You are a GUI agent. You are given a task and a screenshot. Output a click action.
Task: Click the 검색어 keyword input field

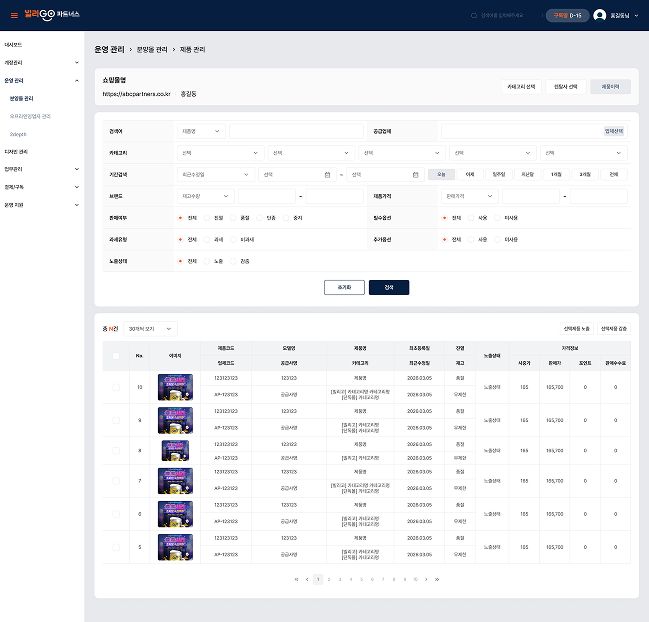click(x=296, y=131)
